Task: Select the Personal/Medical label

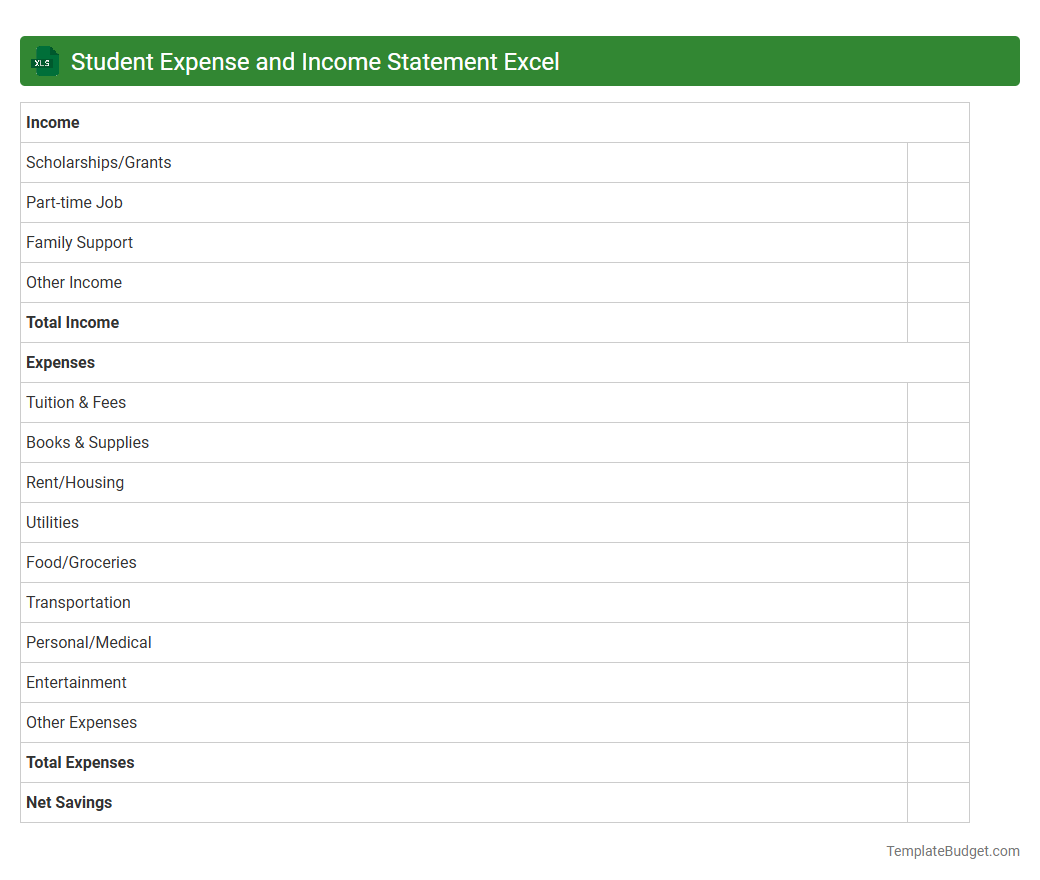Action: [x=88, y=642]
